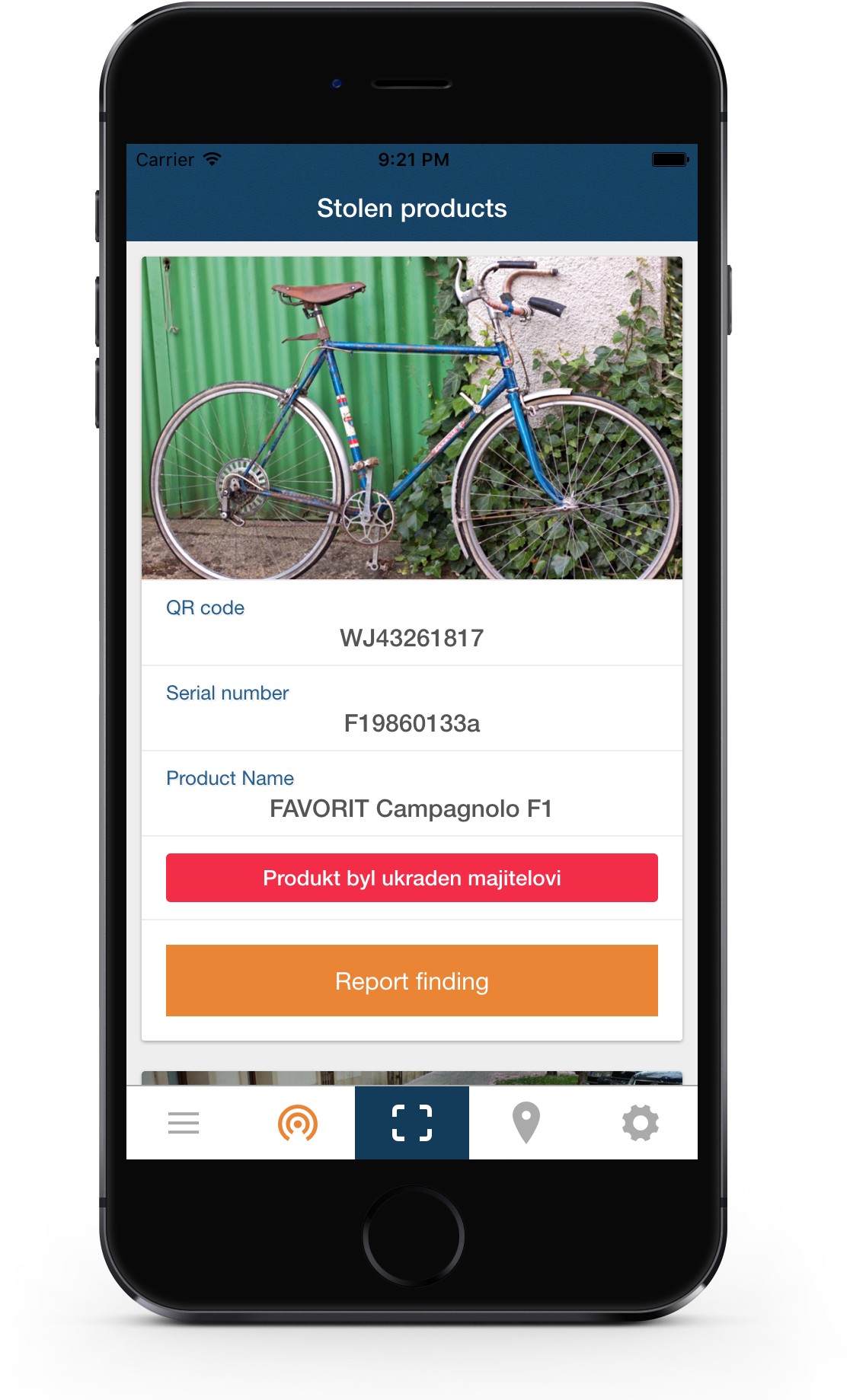Open the hamburger menu icon
This screenshot has height=1400, width=850.
[x=184, y=1123]
